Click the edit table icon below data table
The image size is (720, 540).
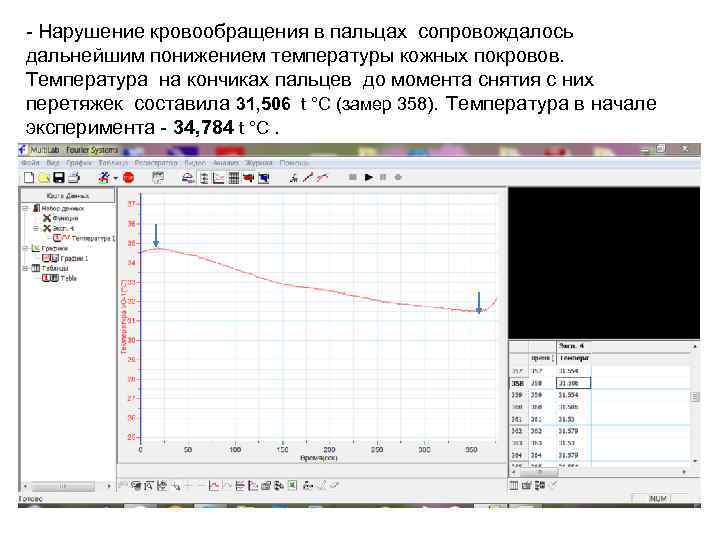tap(527, 485)
